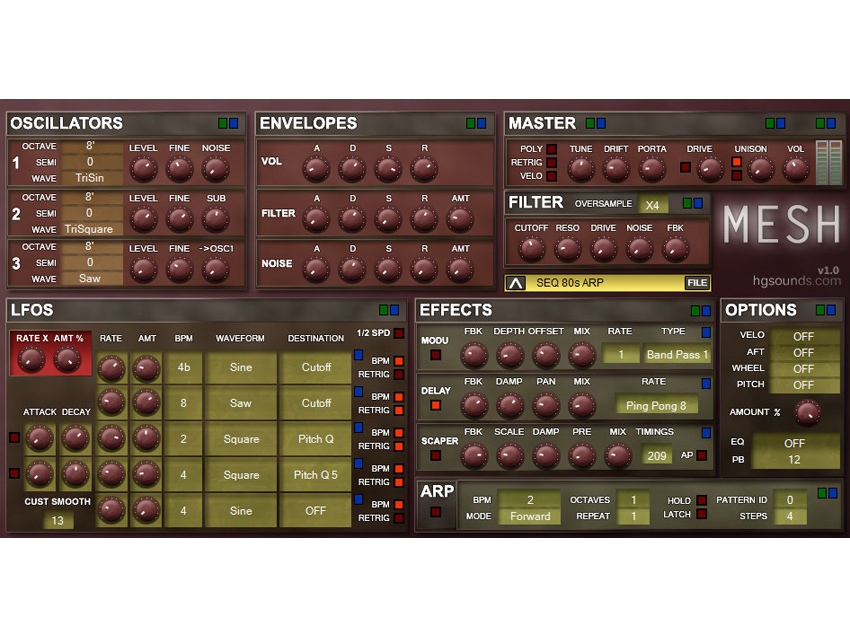Click the blue square beside the Sine Cutoff LFO row
Image resolution: width=850 pixels, height=638 pixels.
coord(358,355)
